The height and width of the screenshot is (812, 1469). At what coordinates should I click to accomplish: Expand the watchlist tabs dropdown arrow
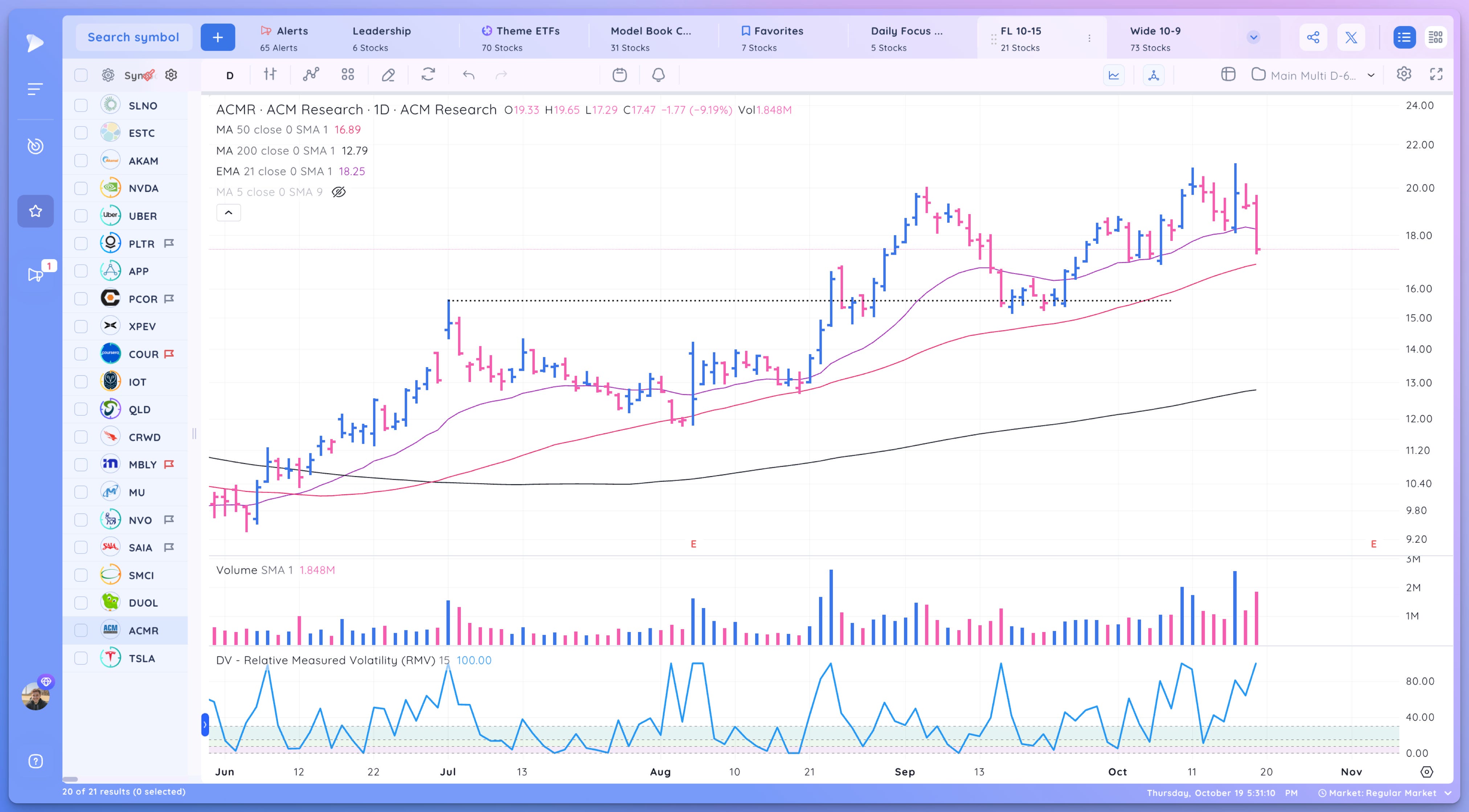coord(1253,38)
